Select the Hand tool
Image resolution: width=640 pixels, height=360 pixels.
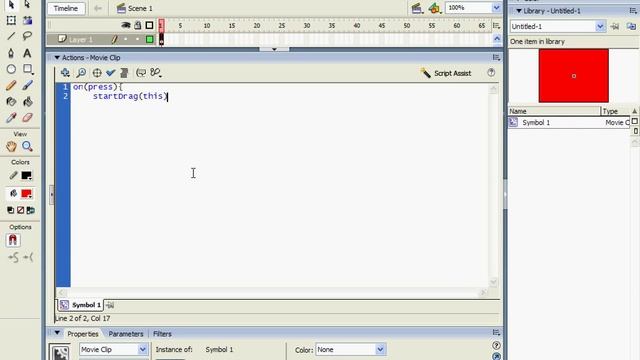[x=11, y=146]
